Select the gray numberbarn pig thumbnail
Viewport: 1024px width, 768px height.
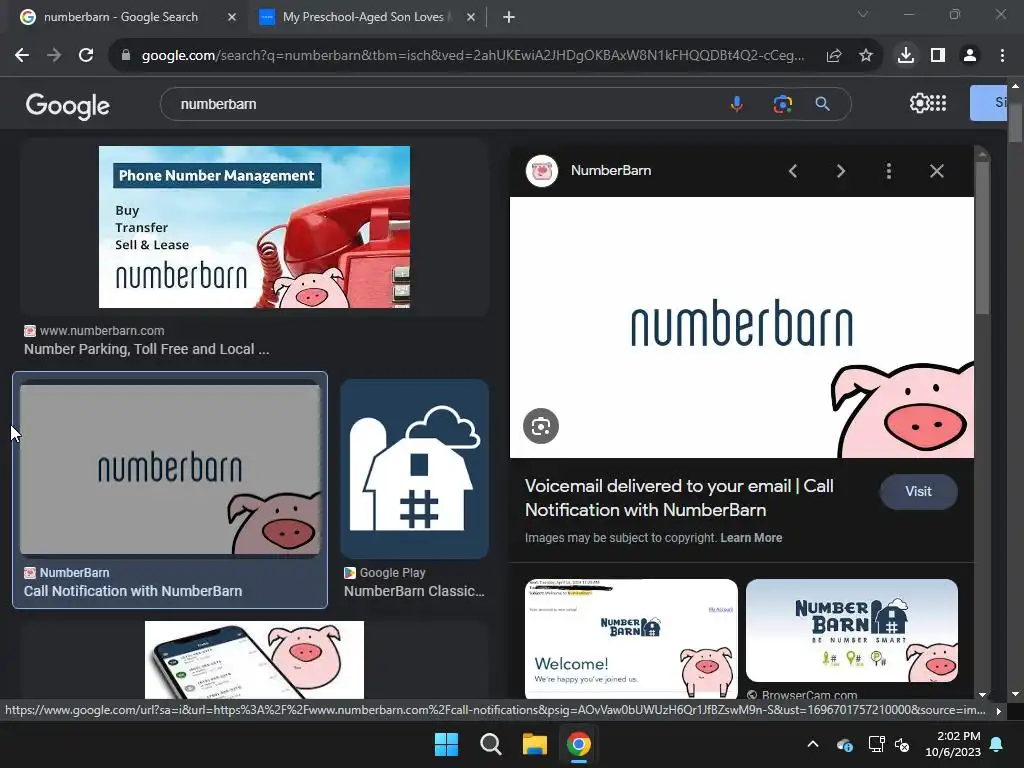coord(170,469)
